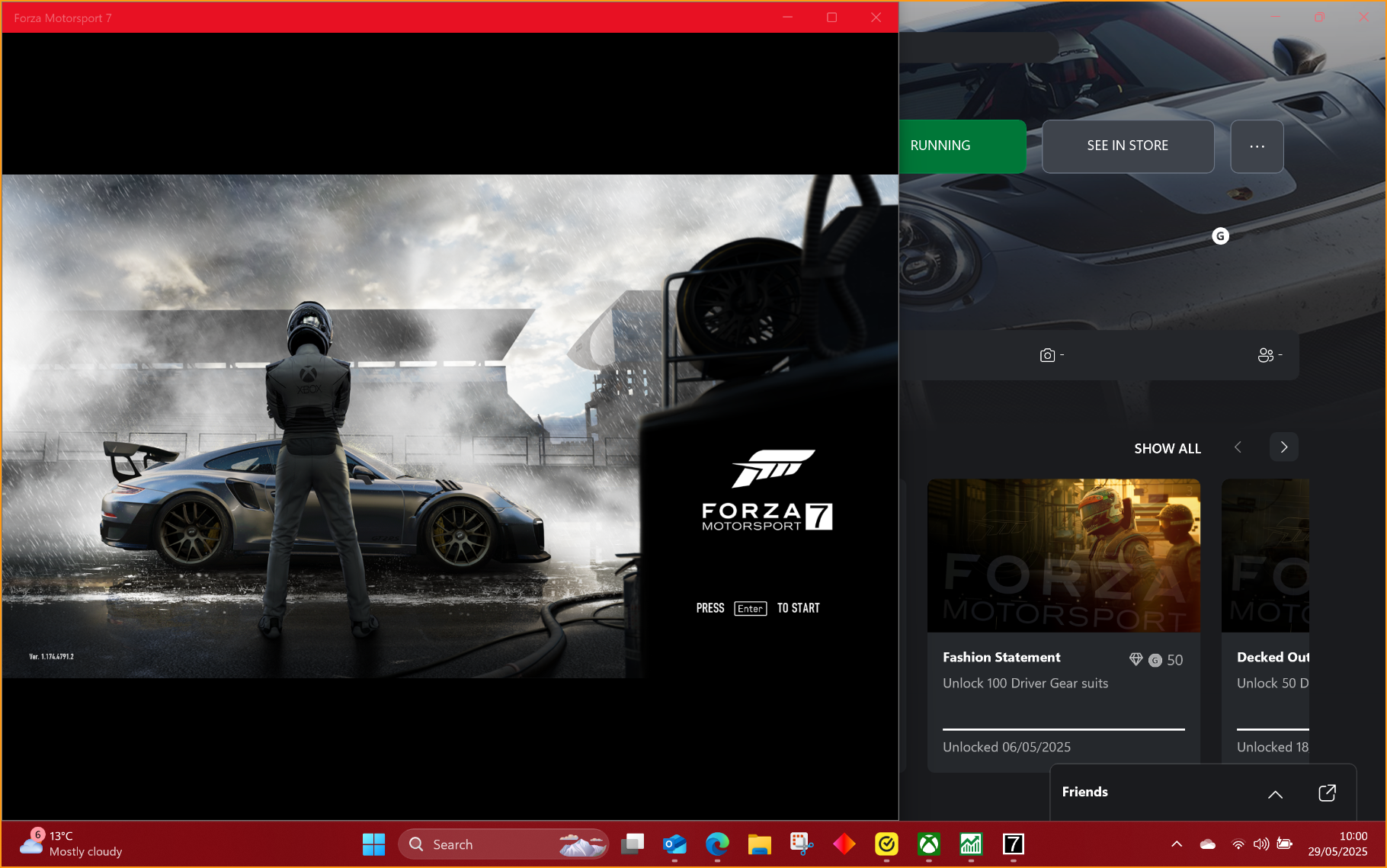Image resolution: width=1387 pixels, height=868 pixels.
Task: Show hidden icons in the system tray
Action: tap(1177, 844)
